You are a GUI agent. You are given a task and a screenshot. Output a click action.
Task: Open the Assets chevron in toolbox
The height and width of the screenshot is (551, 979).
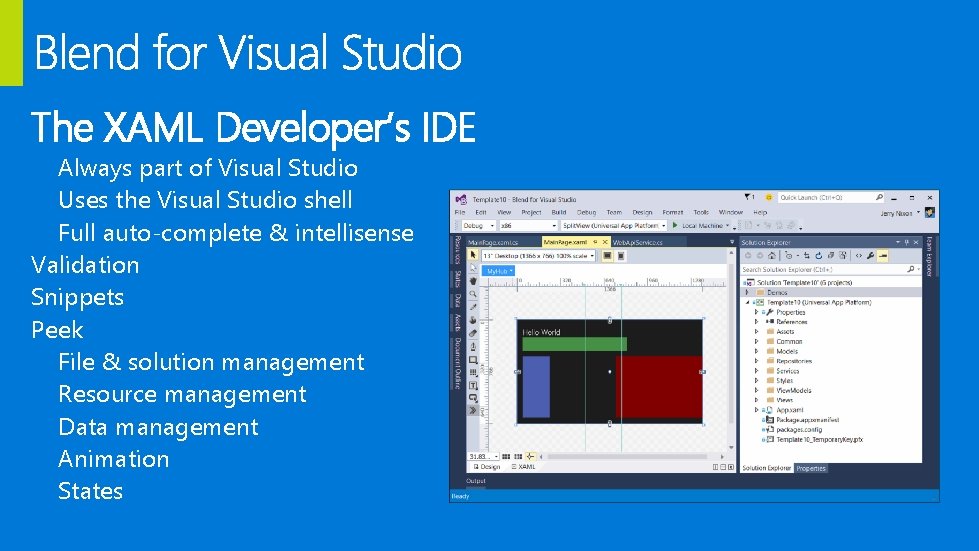click(x=473, y=410)
